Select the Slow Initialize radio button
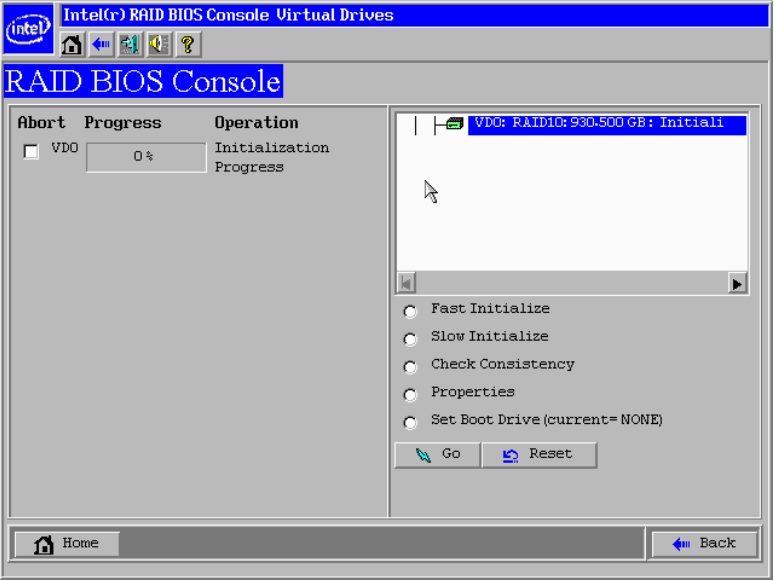The width and height of the screenshot is (775, 581). coord(410,339)
